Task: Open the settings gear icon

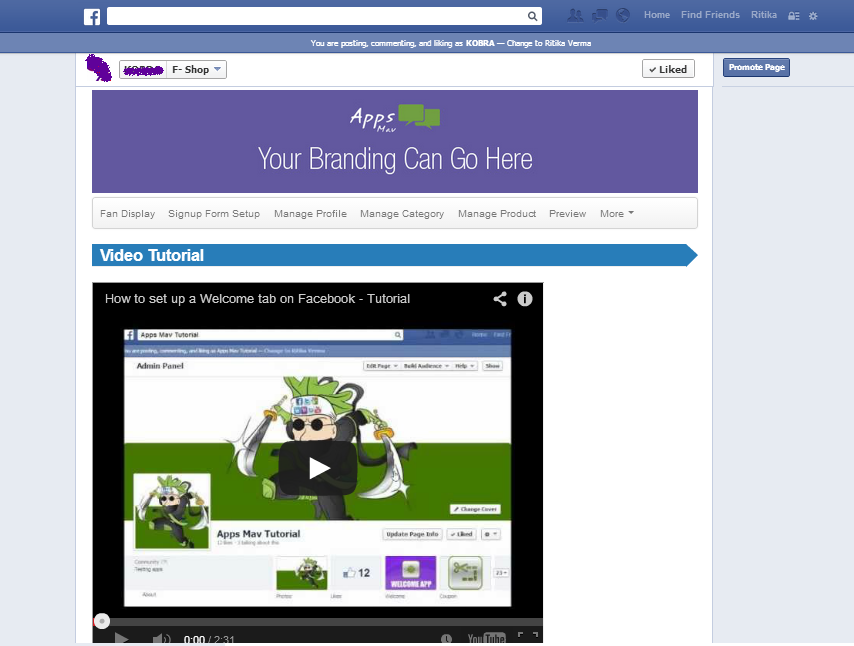Action: coord(813,16)
